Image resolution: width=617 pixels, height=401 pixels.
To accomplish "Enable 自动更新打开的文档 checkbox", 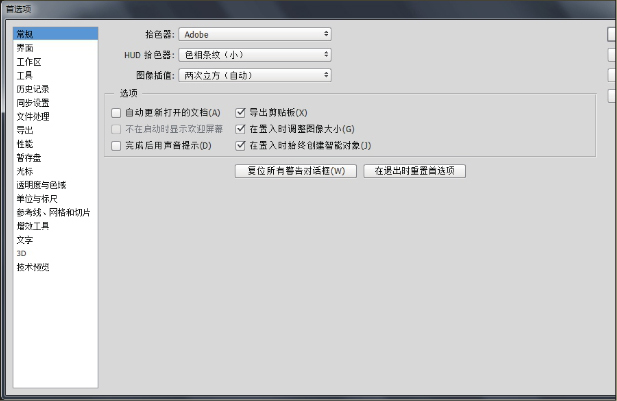I will point(116,113).
